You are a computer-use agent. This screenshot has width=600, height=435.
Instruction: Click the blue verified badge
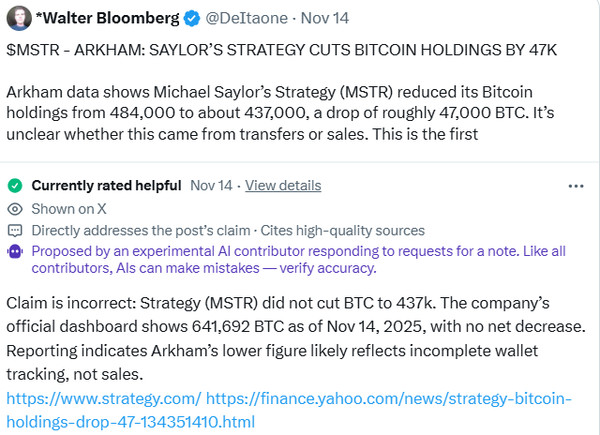click(191, 18)
